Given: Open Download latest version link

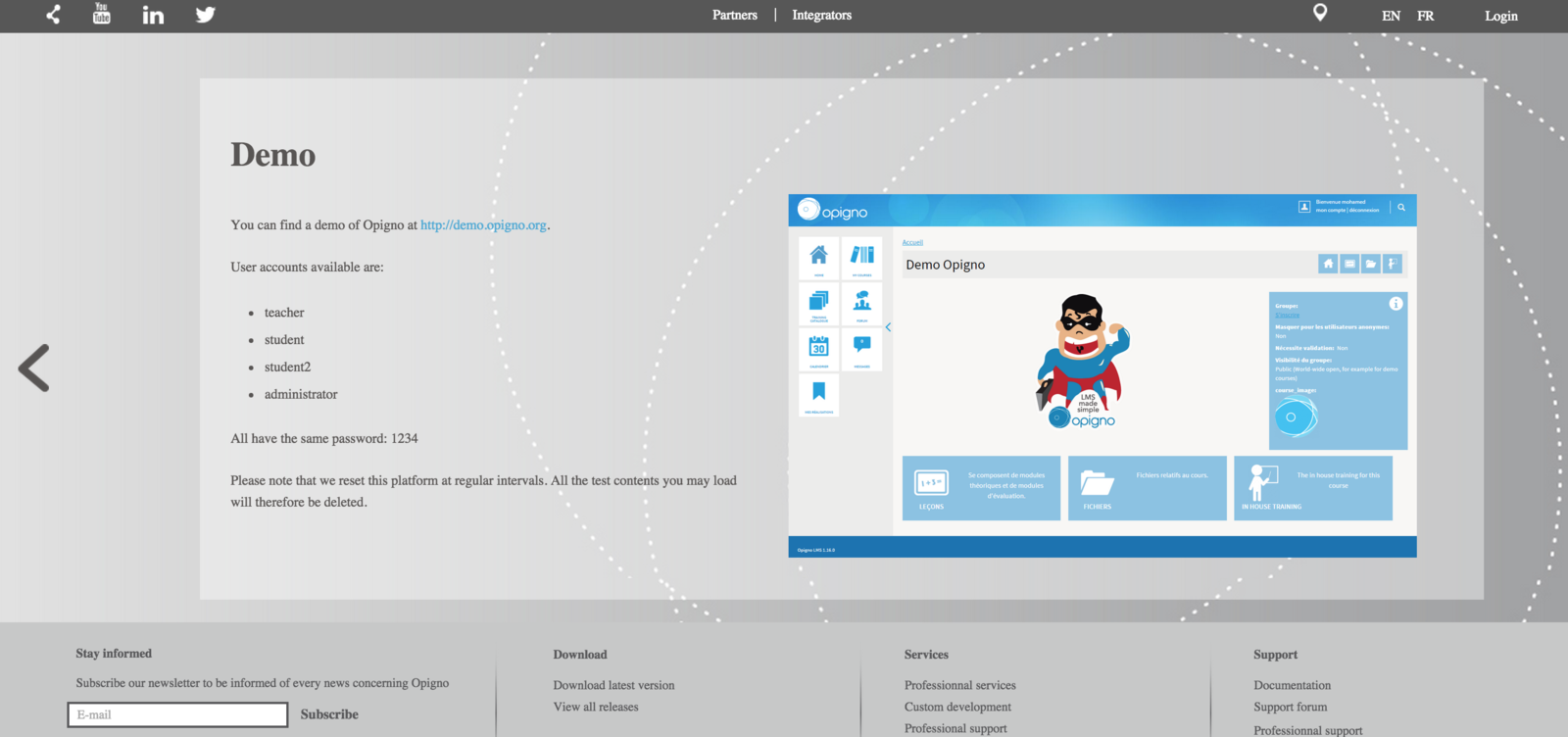Looking at the screenshot, I should point(613,685).
